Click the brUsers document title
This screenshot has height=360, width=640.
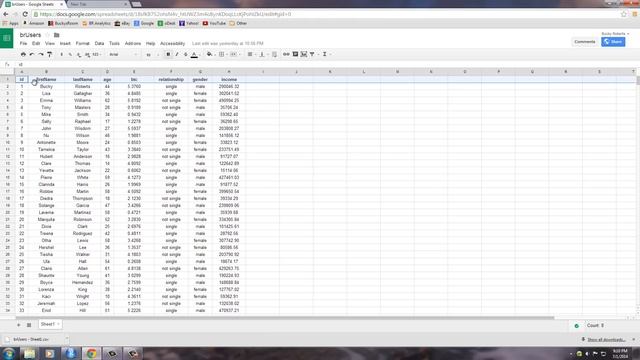(x=30, y=35)
